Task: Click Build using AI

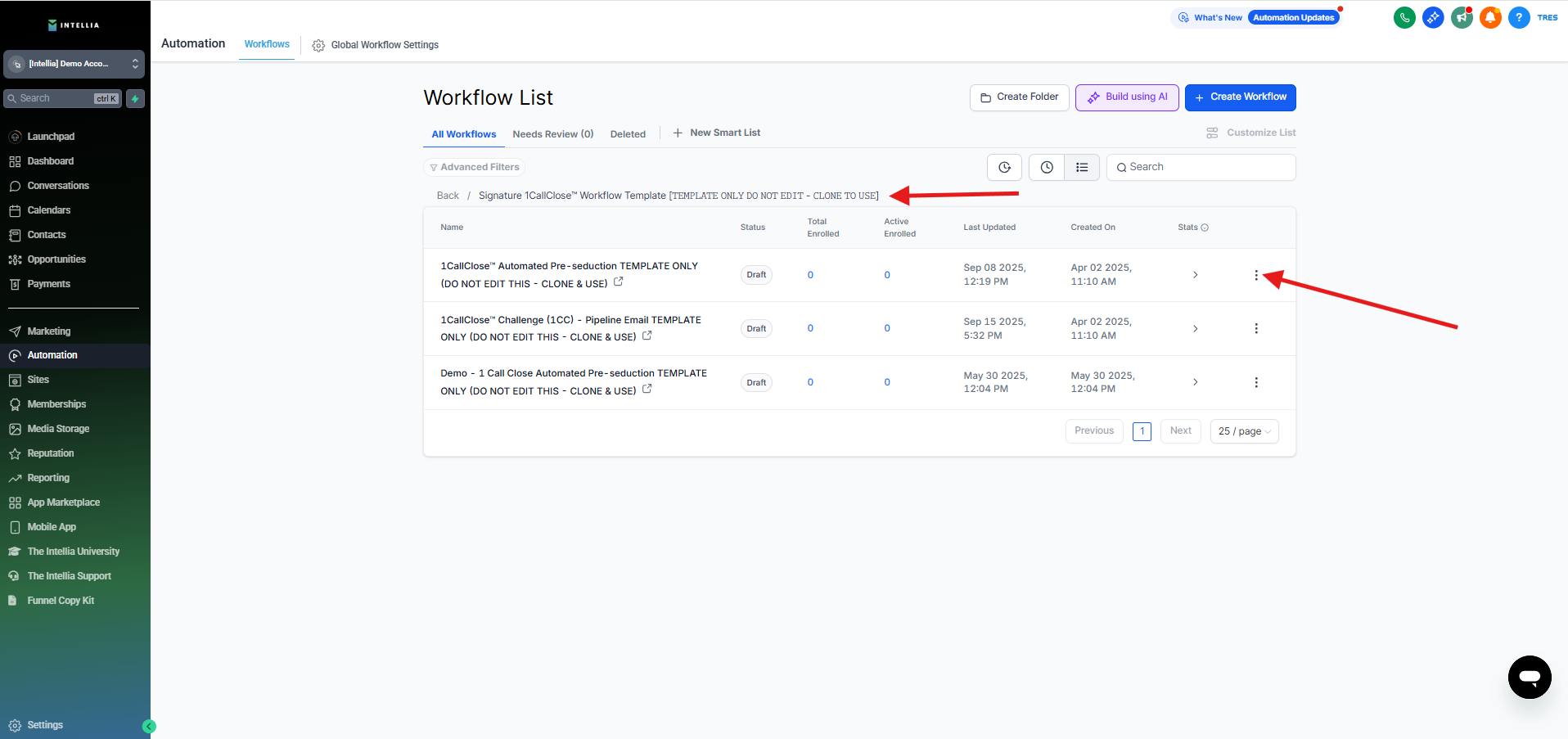Action: click(1127, 97)
